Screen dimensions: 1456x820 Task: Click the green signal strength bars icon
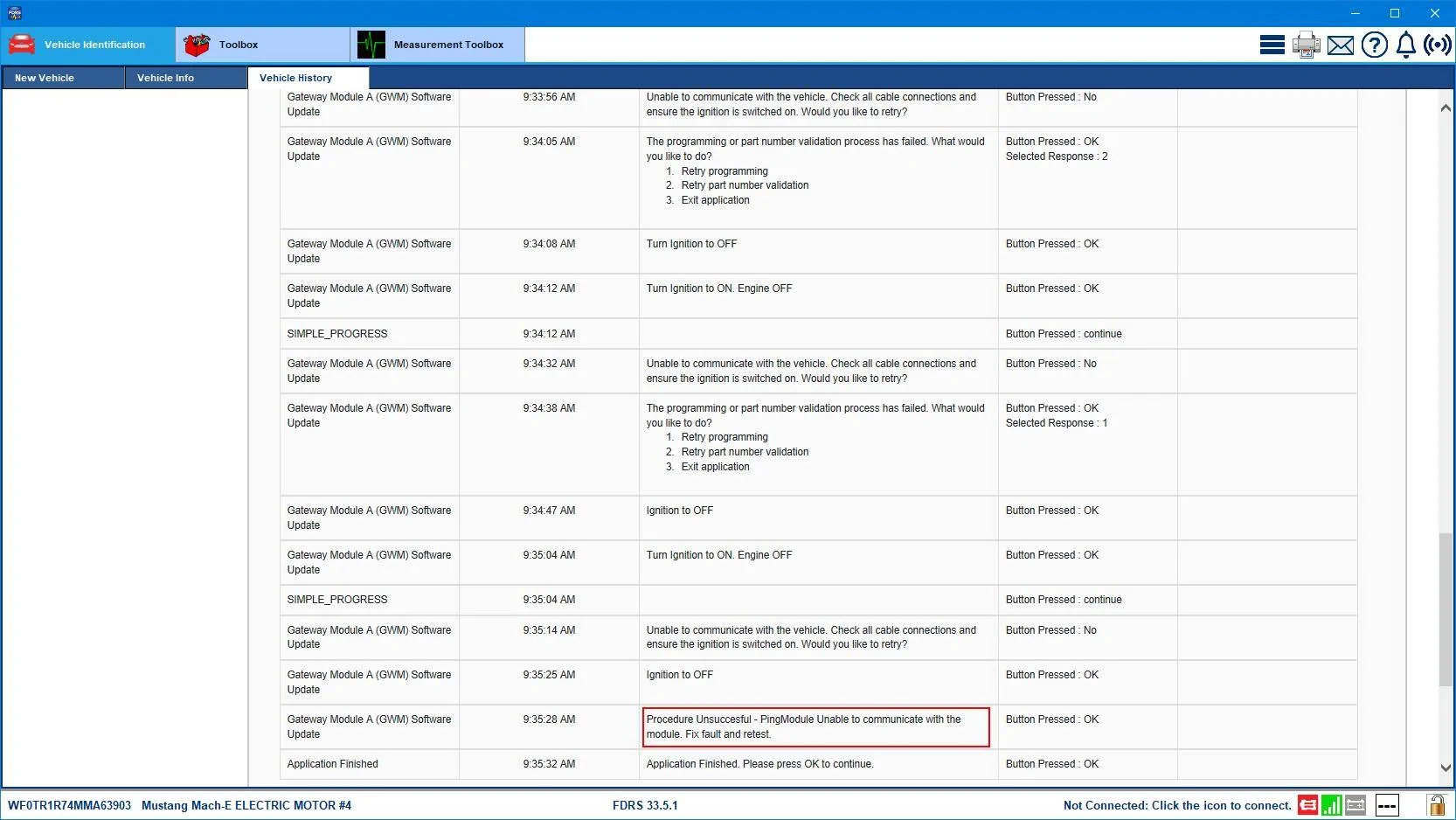pos(1332,805)
